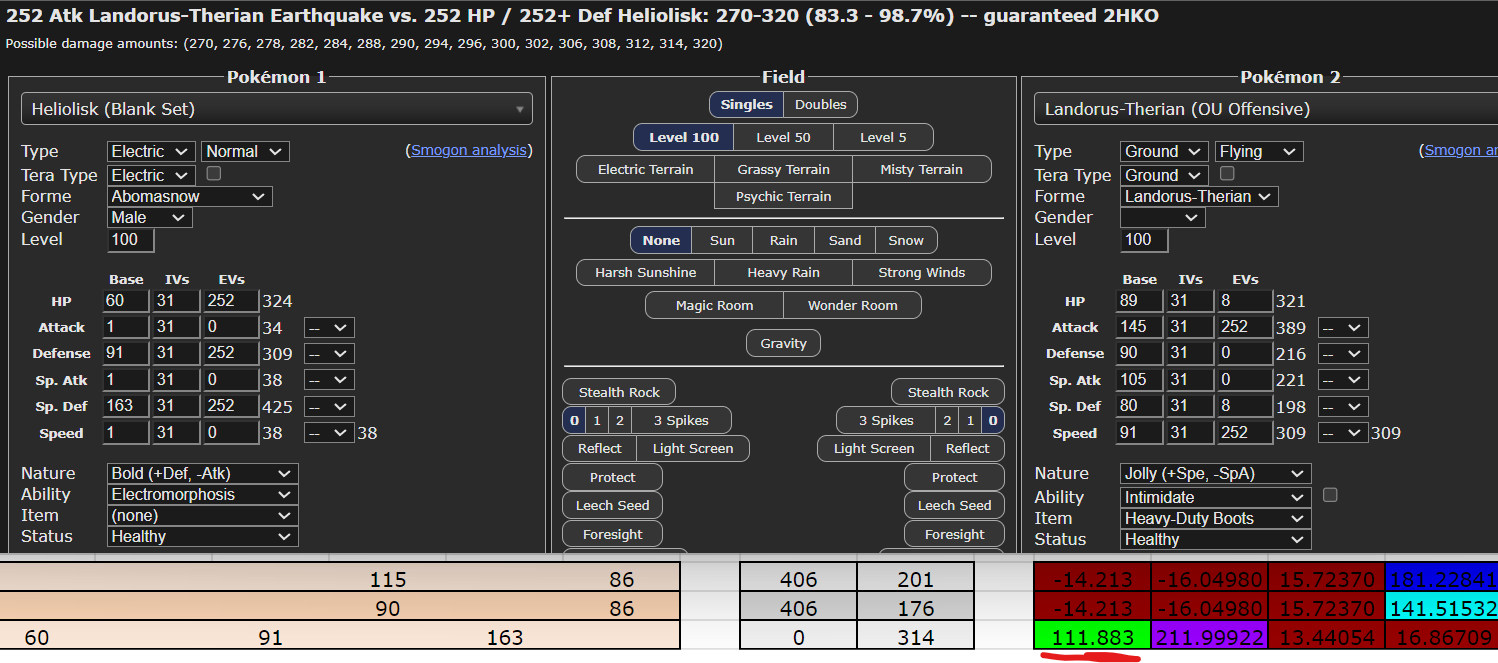
Task: Open the Male Gender dropdown
Action: tap(149, 217)
